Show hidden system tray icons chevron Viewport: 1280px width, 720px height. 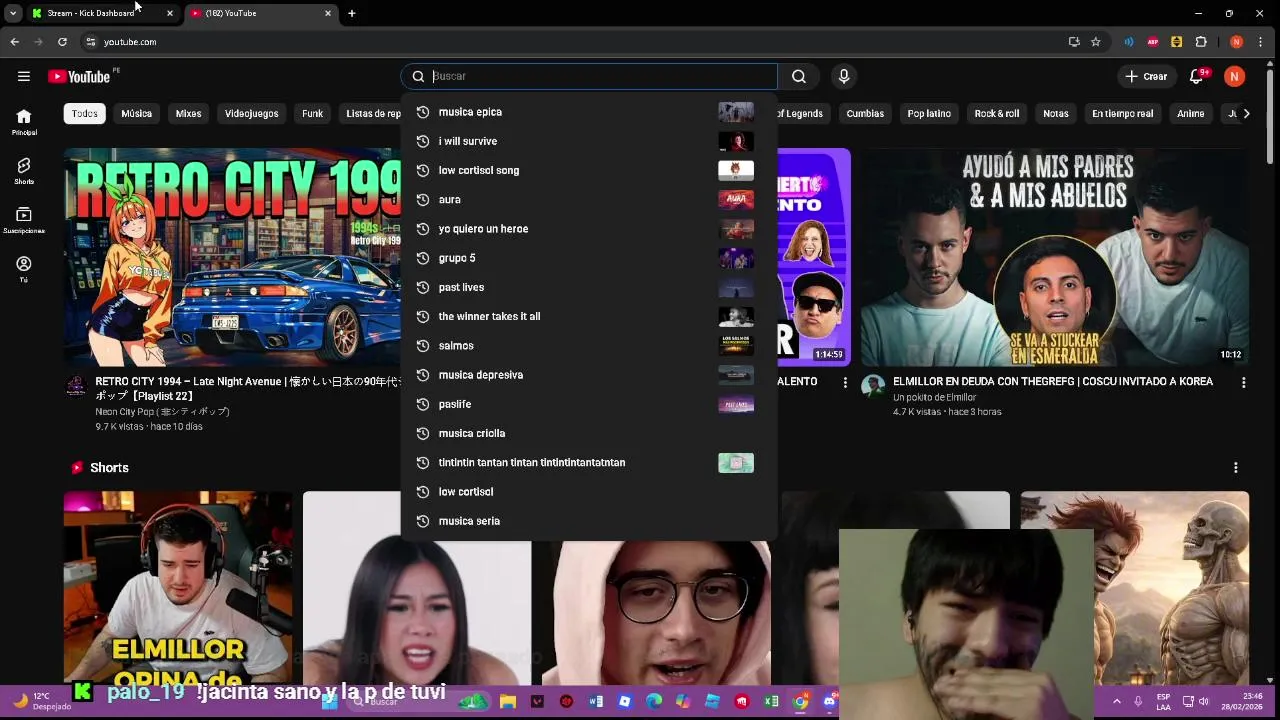1117,702
